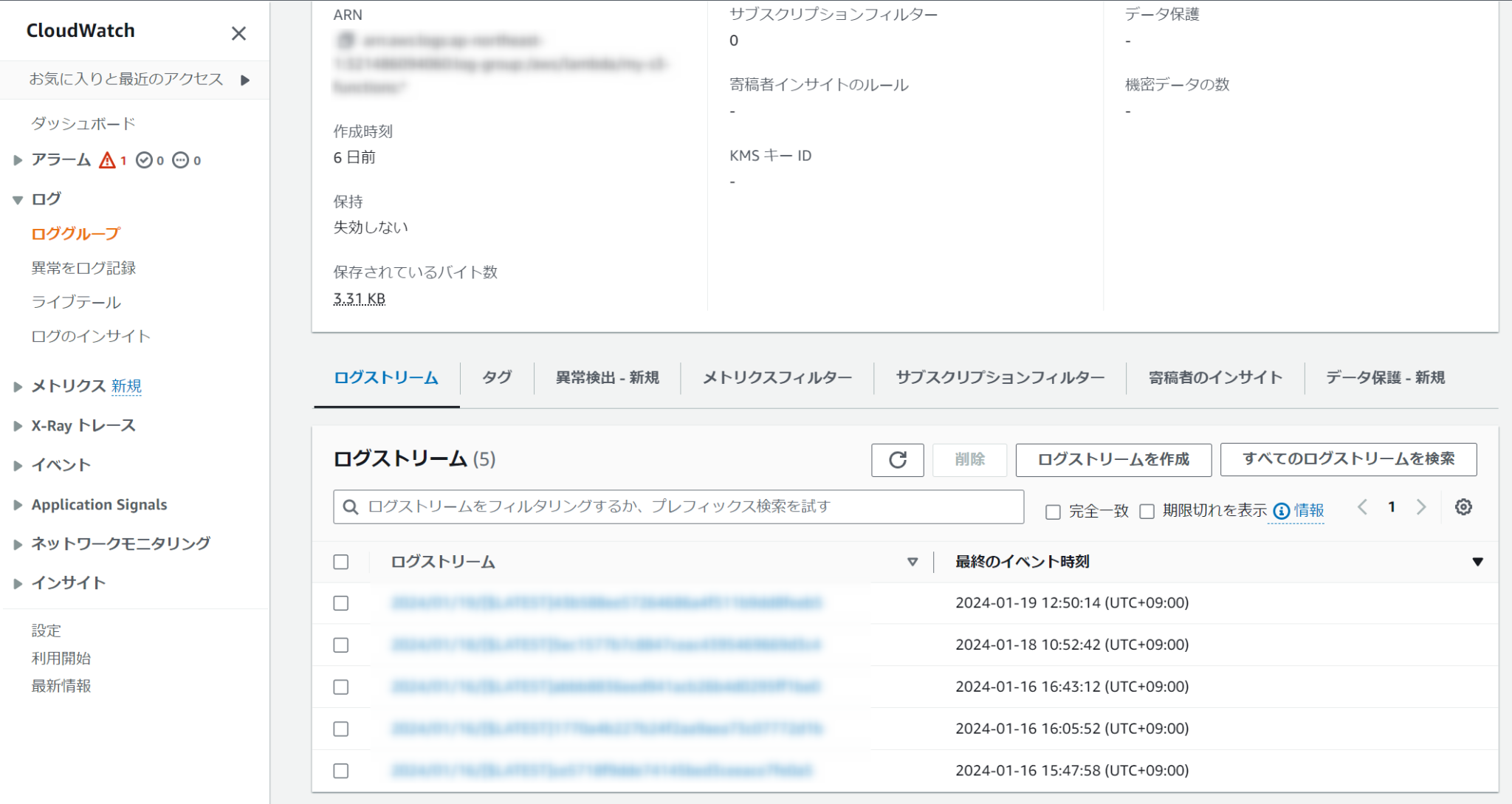This screenshot has width=1512, height=804.
Task: Open the log streams preferences gear
Action: point(1463,506)
